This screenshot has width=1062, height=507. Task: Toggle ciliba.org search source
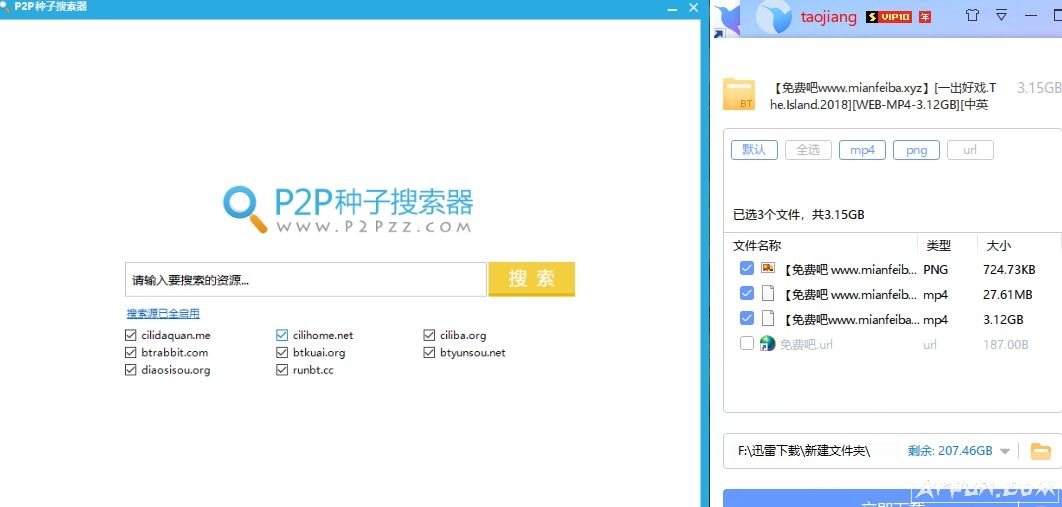pos(429,335)
